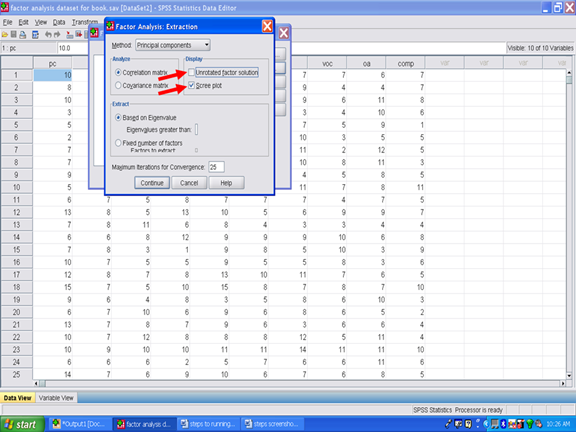Select the Based on Eigenvalue option
The image size is (576, 432).
118,118
